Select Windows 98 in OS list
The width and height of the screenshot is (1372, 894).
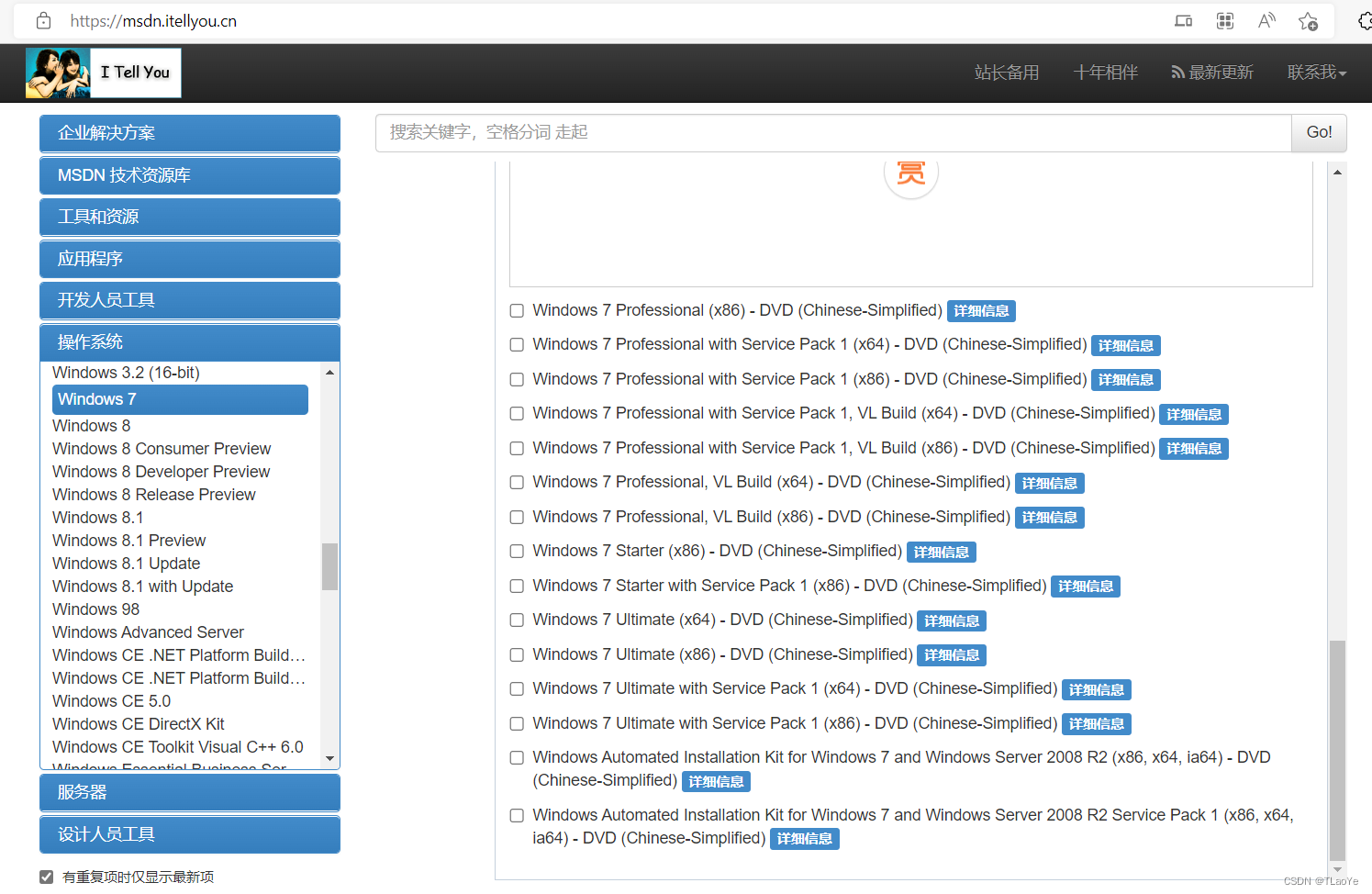pos(96,609)
